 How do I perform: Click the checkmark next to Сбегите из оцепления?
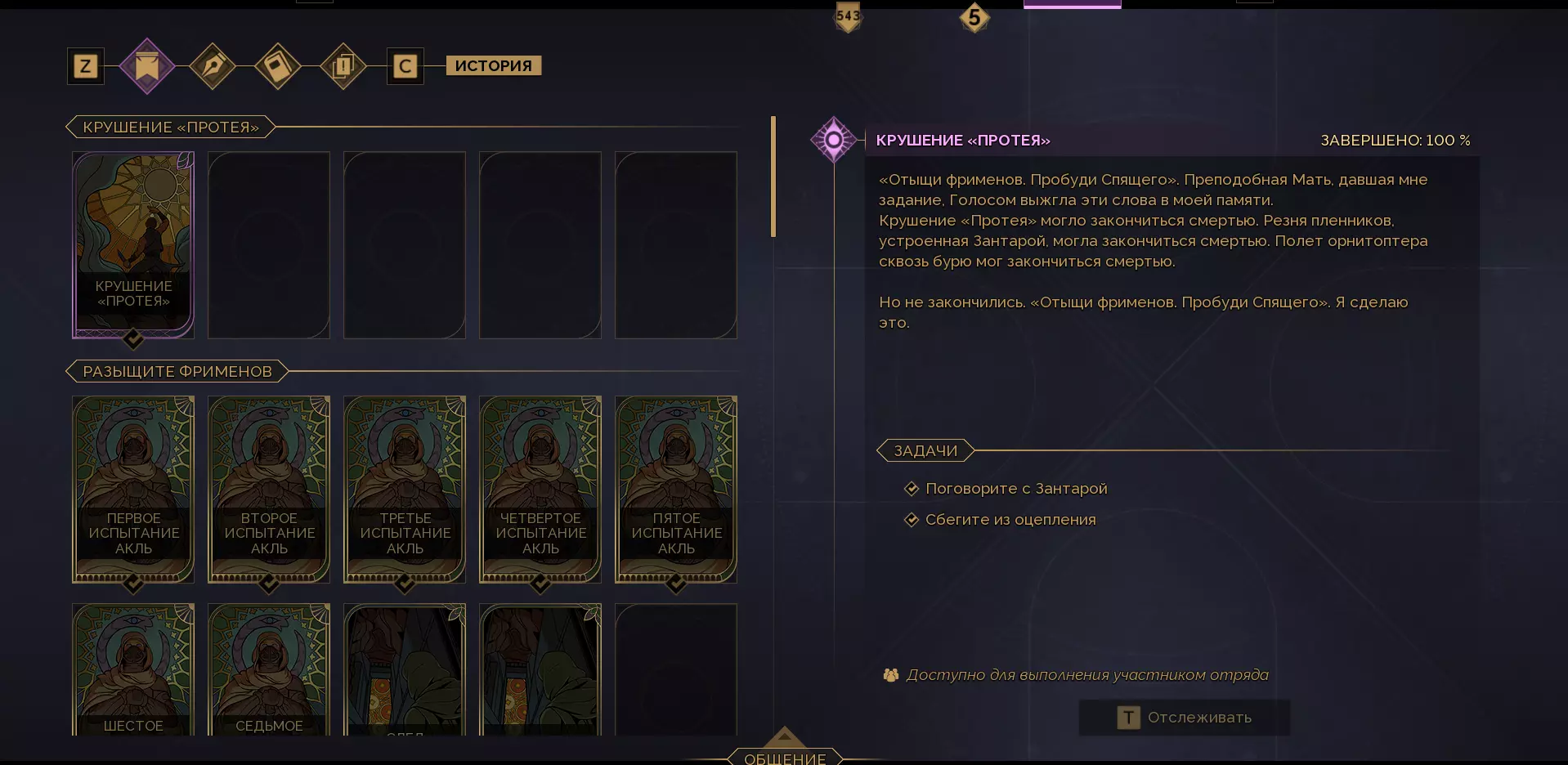(x=912, y=520)
